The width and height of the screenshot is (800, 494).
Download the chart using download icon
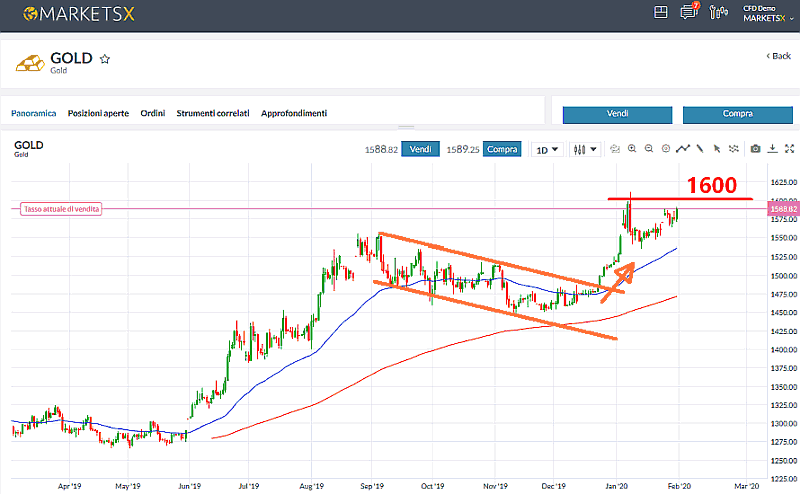[772, 149]
